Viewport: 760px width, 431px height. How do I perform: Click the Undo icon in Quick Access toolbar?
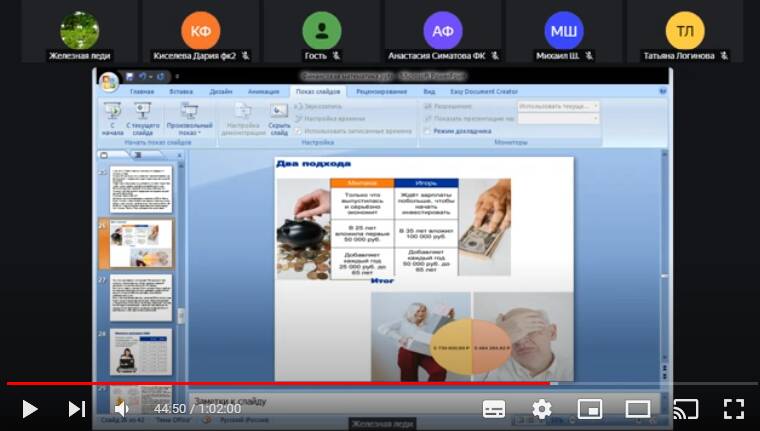[142, 77]
